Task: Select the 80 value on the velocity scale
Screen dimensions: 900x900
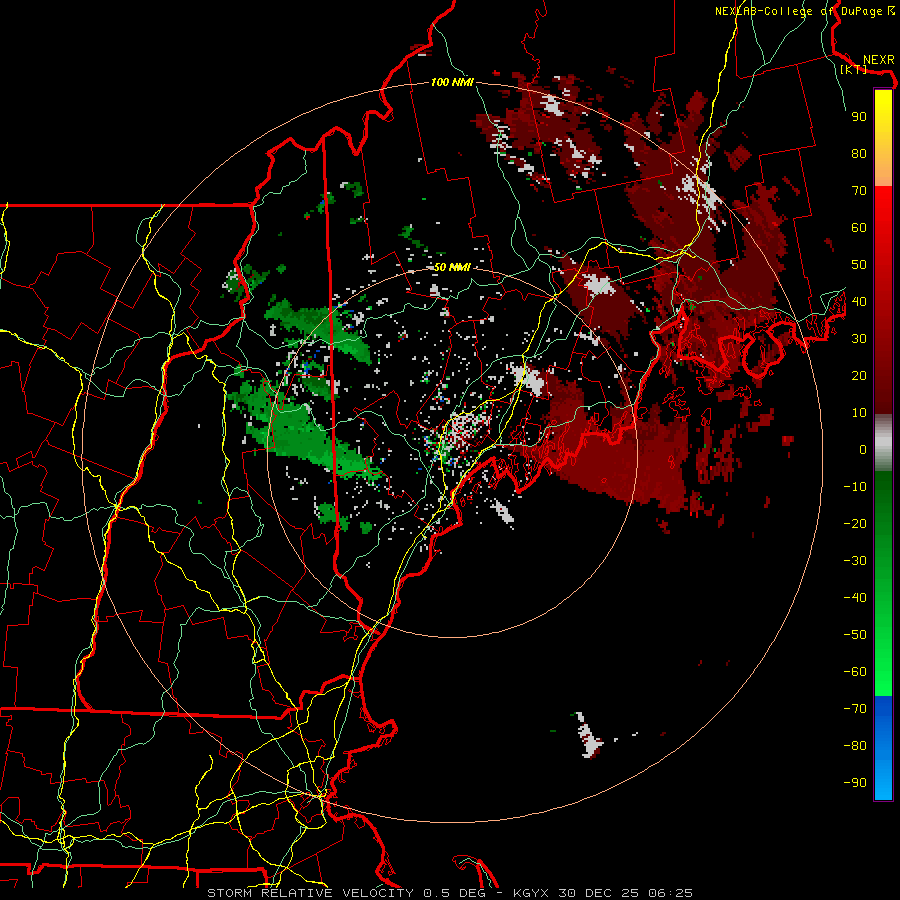Action: (859, 153)
